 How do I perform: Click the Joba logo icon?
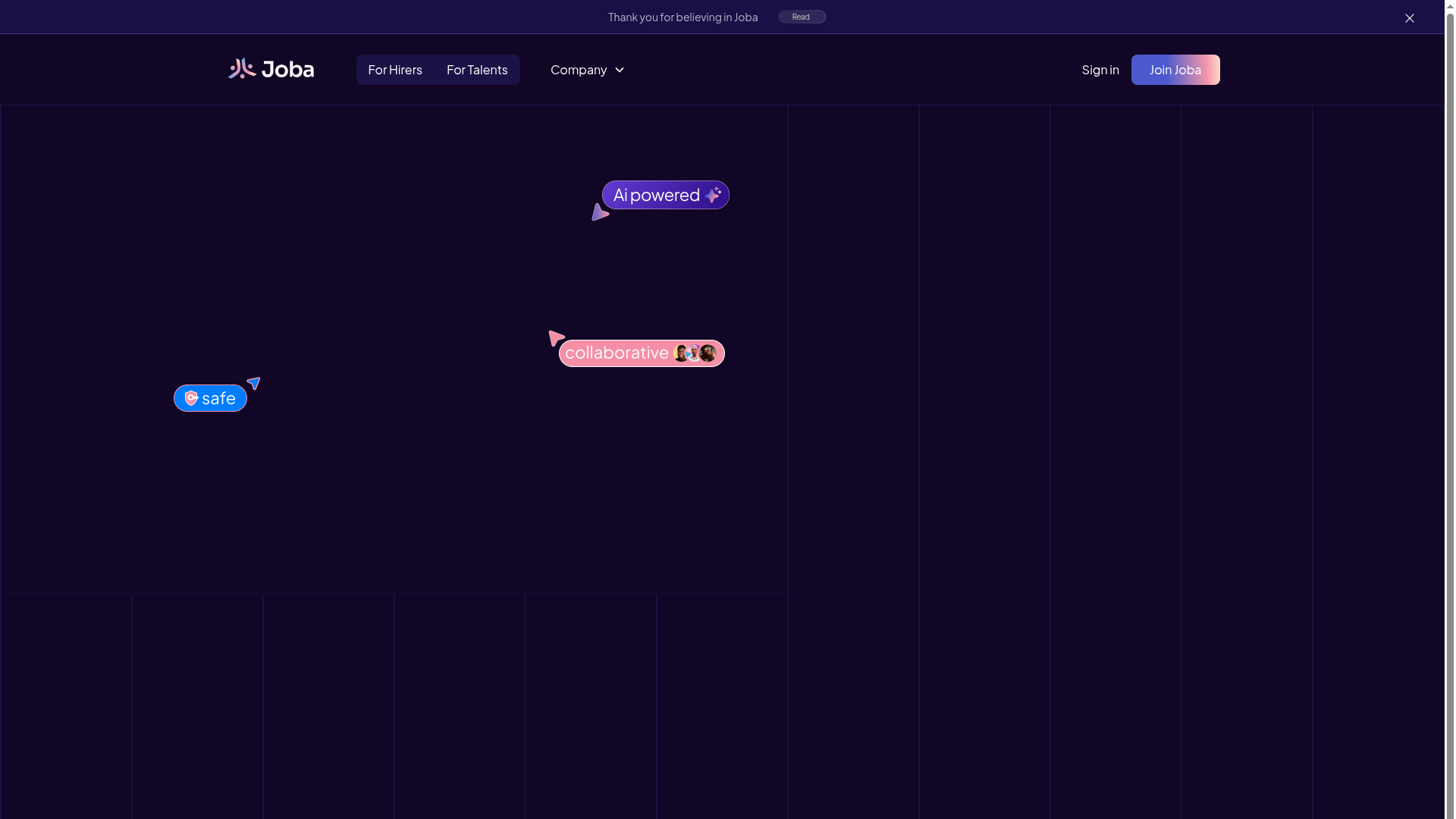242,69
